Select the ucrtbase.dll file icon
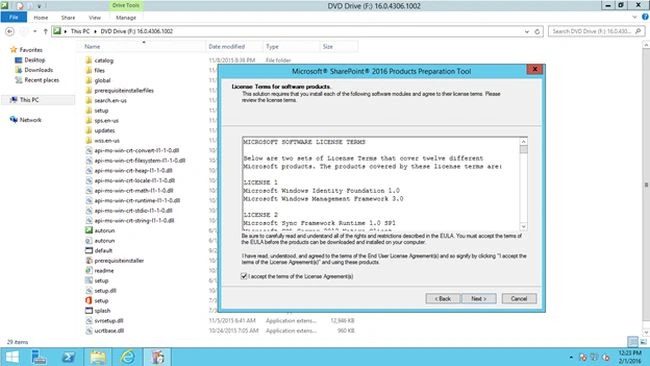This screenshot has height=366, width=650. tap(89, 330)
